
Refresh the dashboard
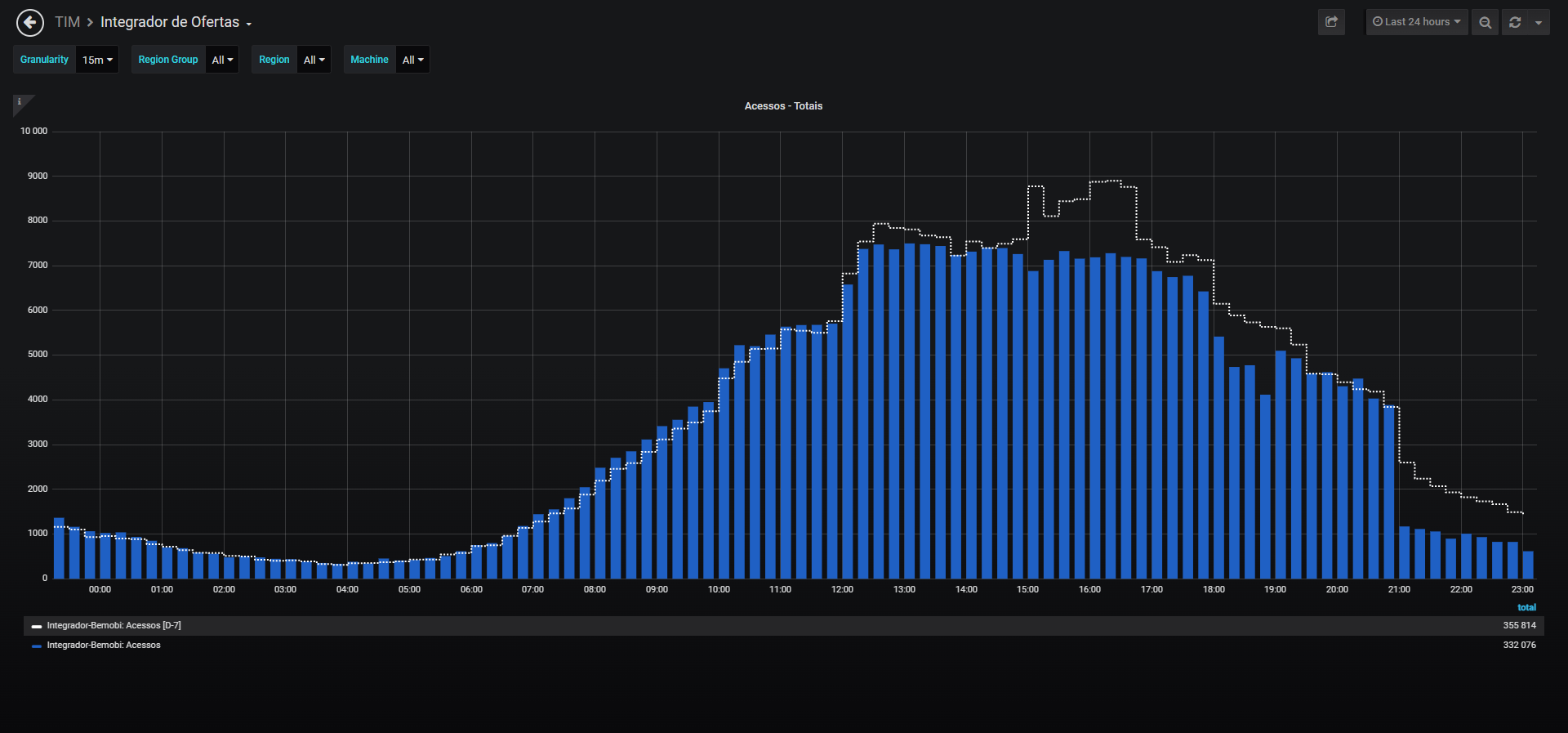click(x=1515, y=22)
